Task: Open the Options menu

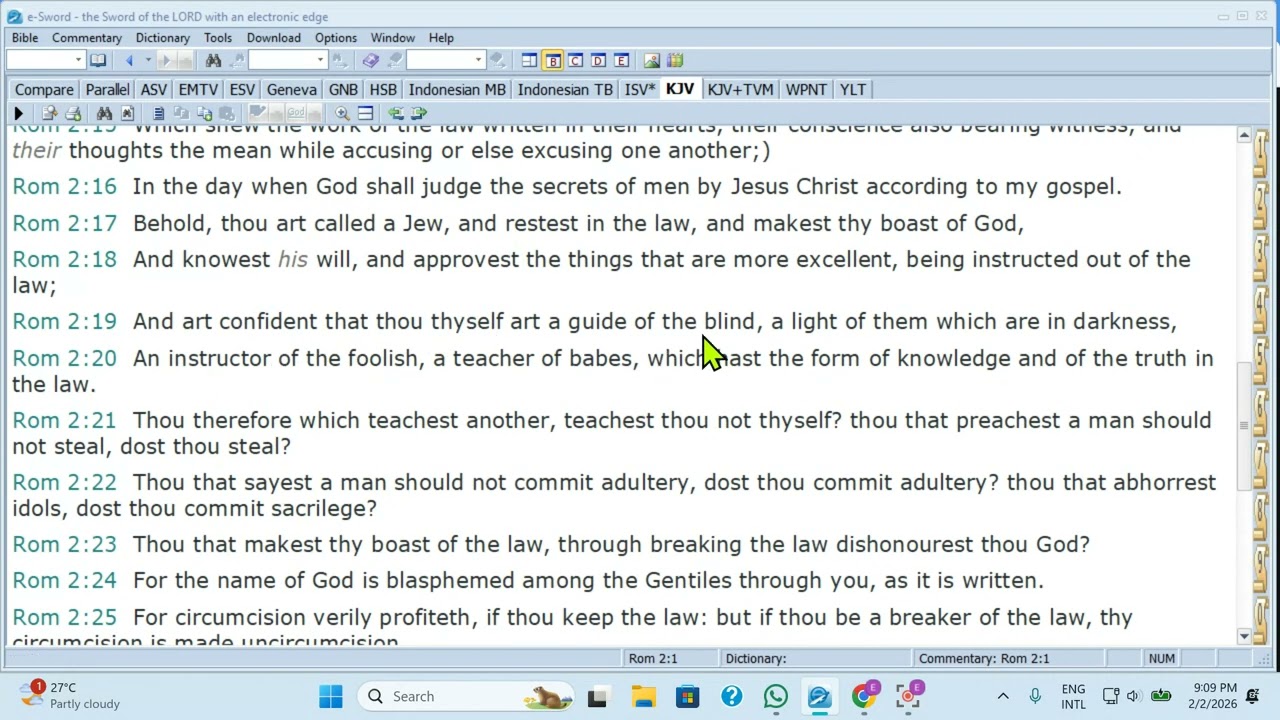Action: click(336, 38)
